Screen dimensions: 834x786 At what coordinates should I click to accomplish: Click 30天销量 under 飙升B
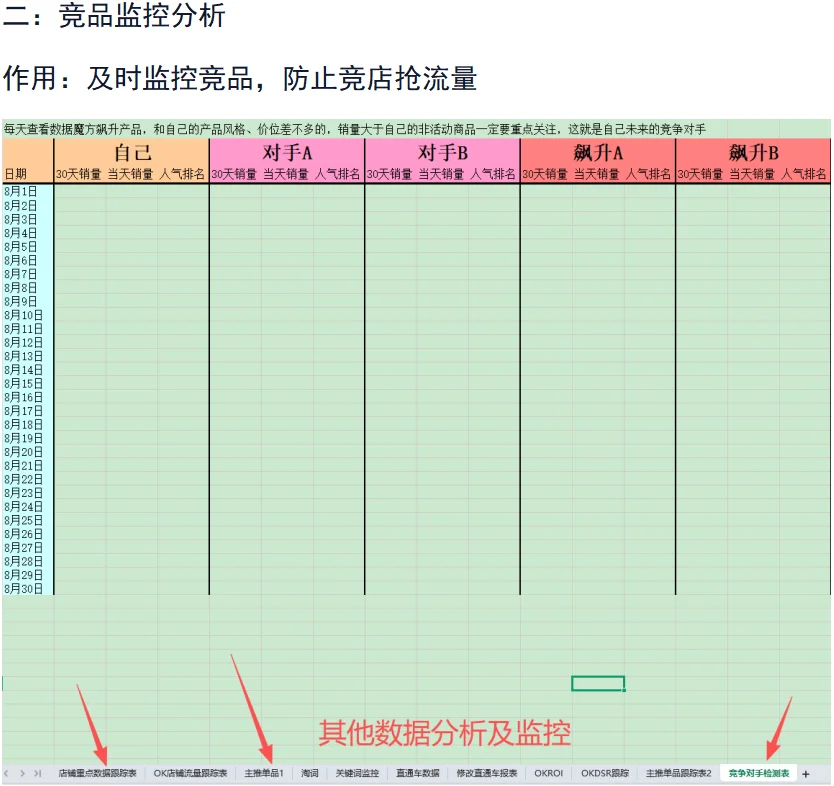[x=700, y=174]
